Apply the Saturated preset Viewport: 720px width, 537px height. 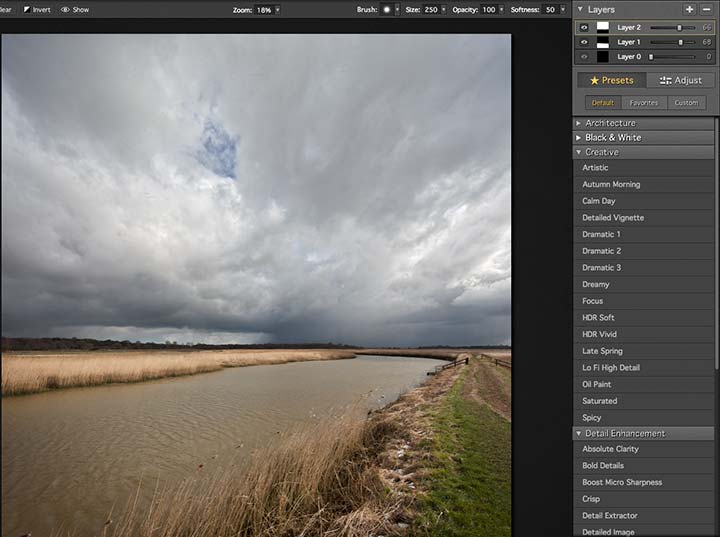point(644,401)
